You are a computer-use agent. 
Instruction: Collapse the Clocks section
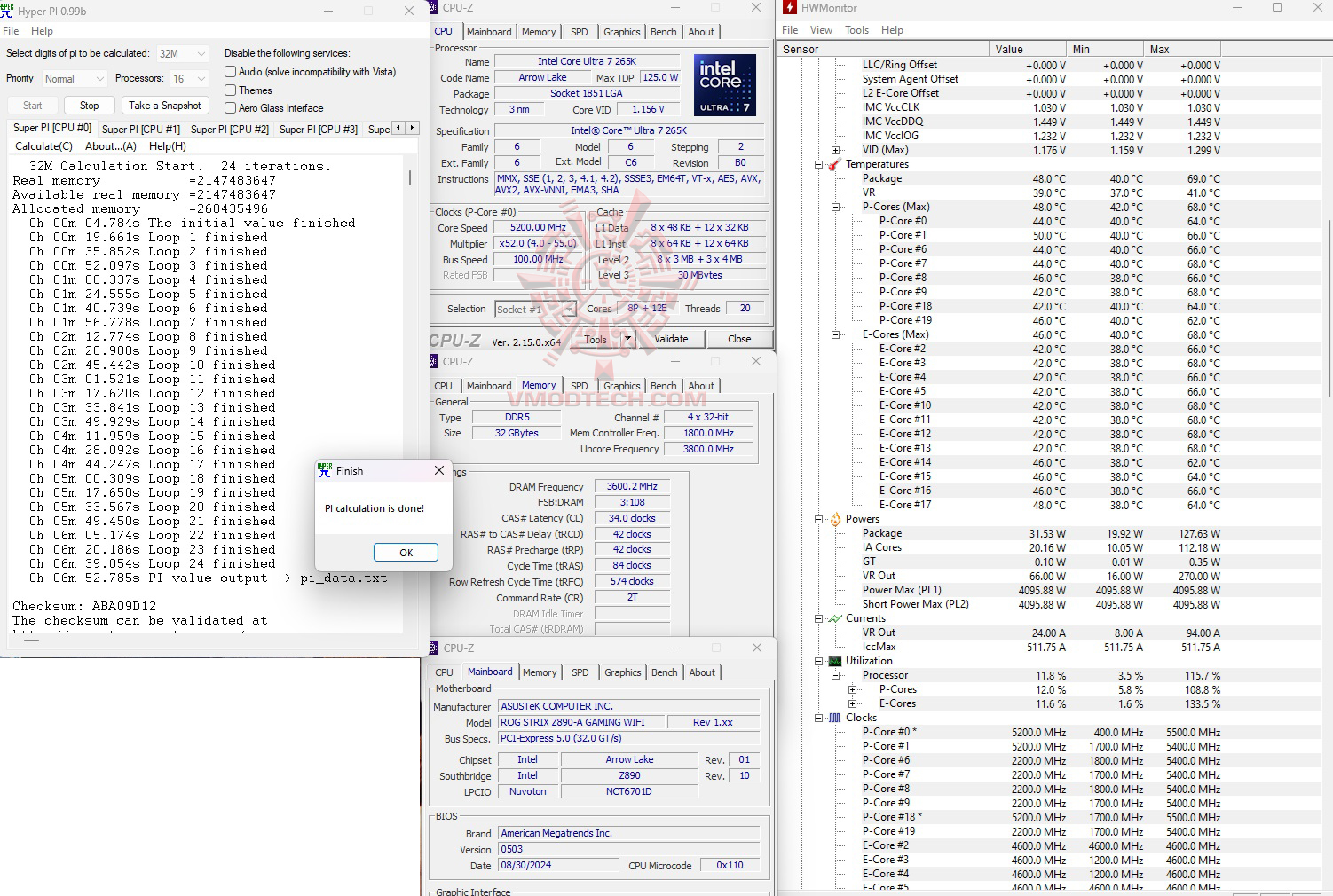[818, 718]
